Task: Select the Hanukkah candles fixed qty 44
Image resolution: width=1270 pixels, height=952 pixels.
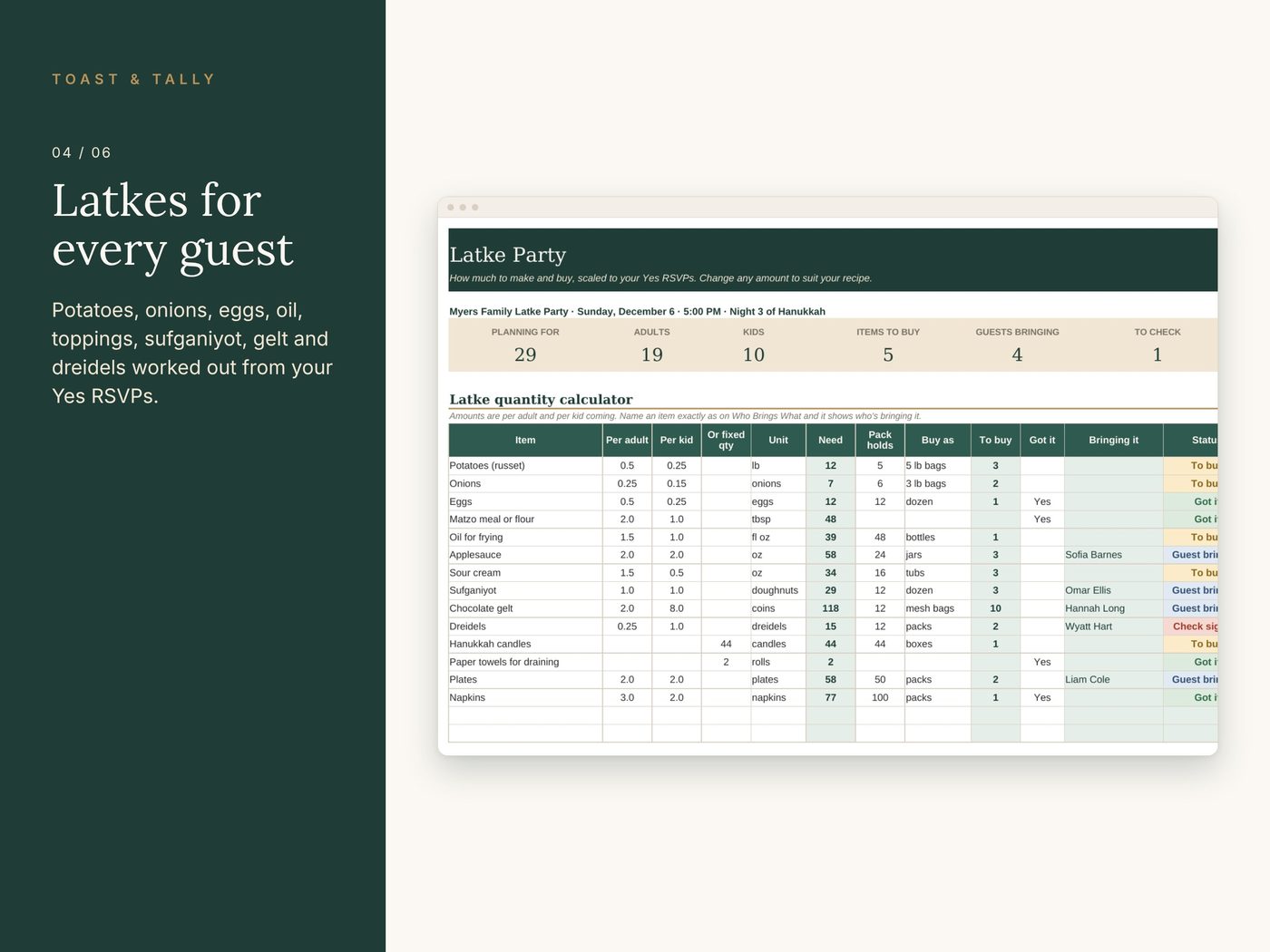Action: [726, 645]
